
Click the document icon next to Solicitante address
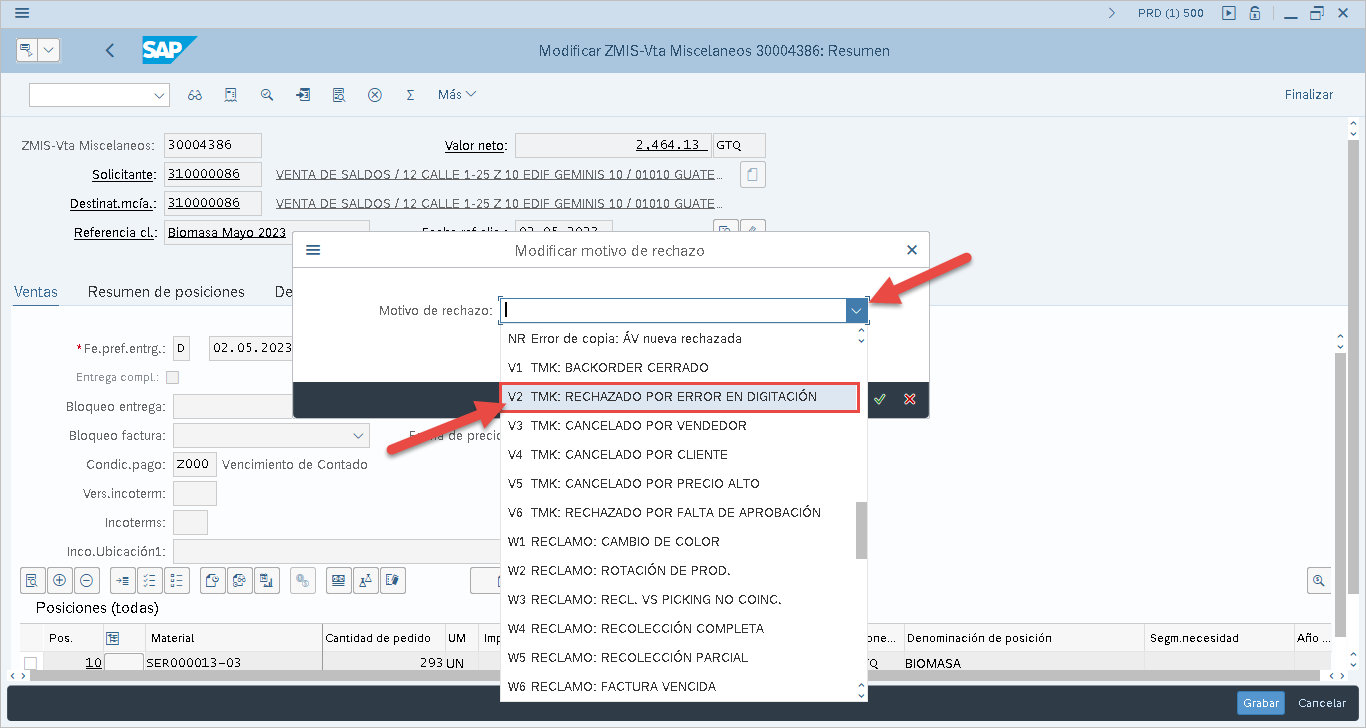click(753, 175)
